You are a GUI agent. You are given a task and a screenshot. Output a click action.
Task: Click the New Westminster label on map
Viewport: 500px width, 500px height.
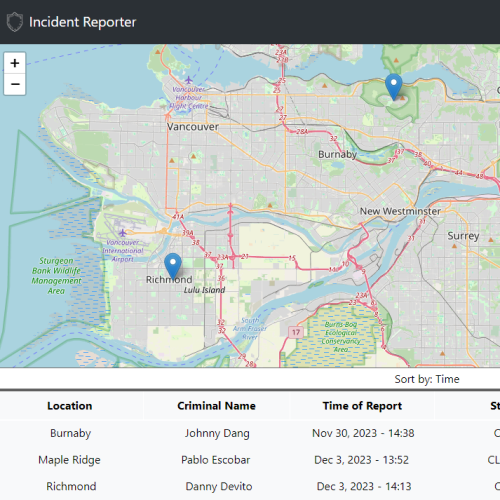pos(400,211)
